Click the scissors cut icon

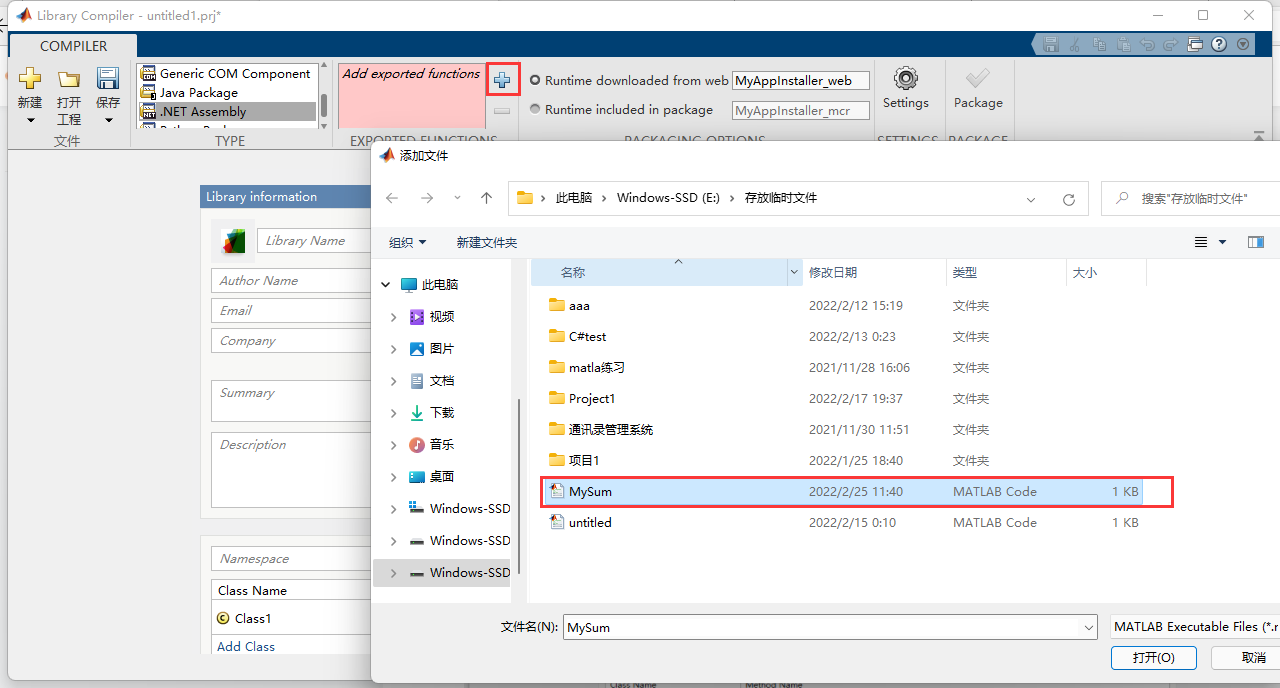click(x=1074, y=44)
